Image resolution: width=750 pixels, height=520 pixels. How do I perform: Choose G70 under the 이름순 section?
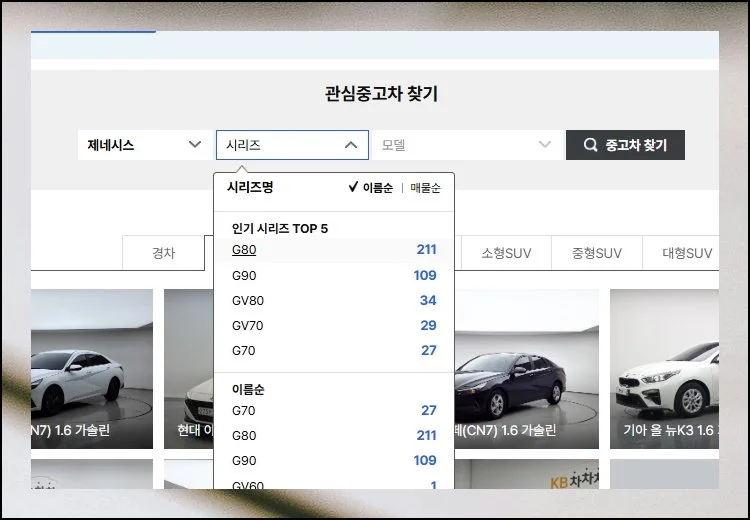244,410
